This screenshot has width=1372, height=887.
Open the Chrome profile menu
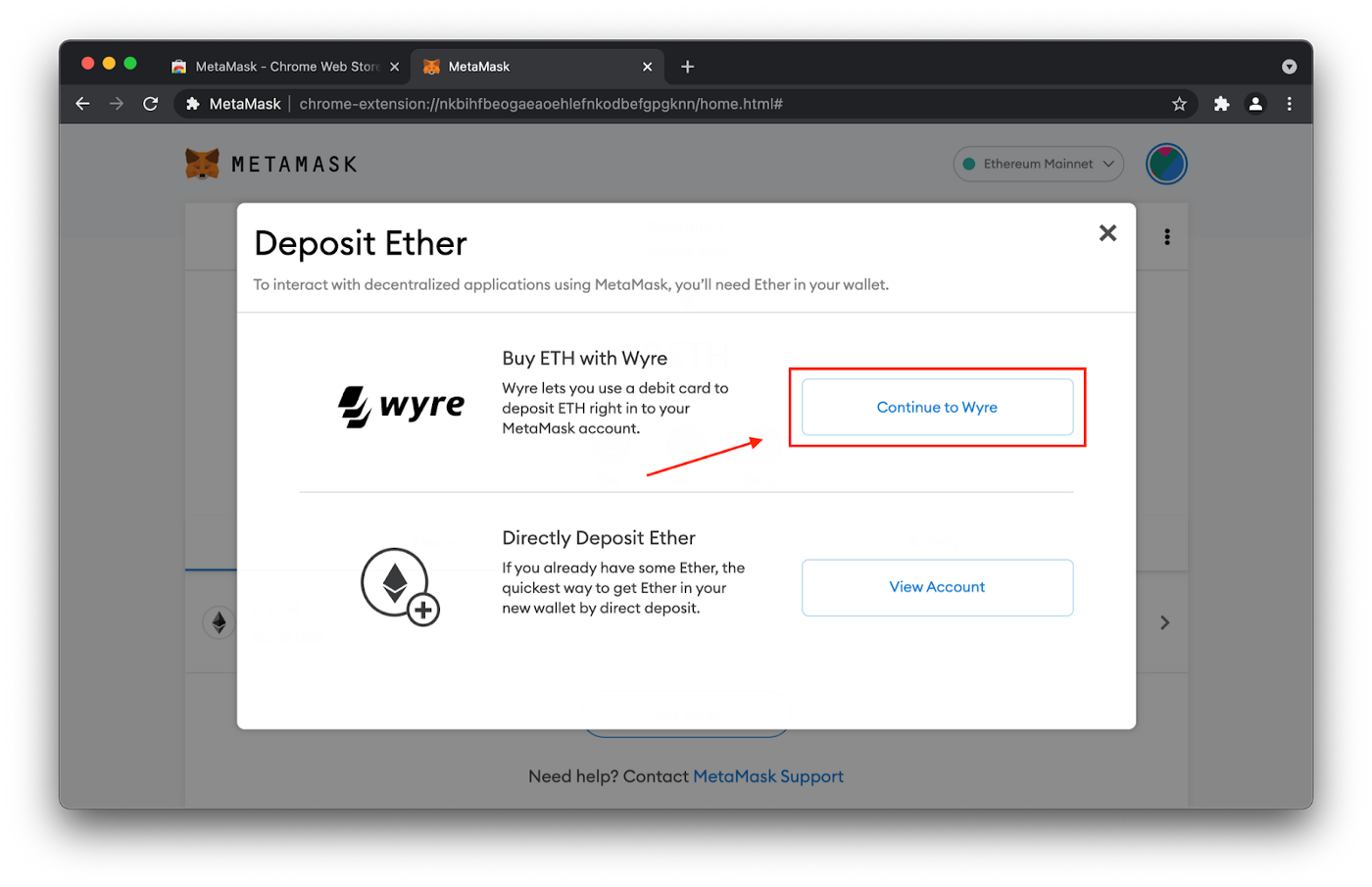coord(1255,104)
